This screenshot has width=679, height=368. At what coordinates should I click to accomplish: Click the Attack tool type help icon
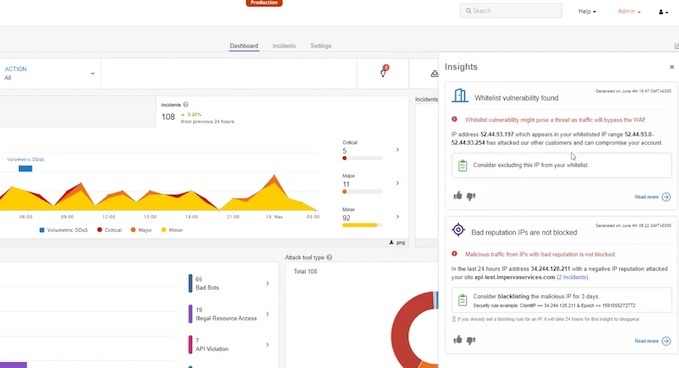(329, 257)
